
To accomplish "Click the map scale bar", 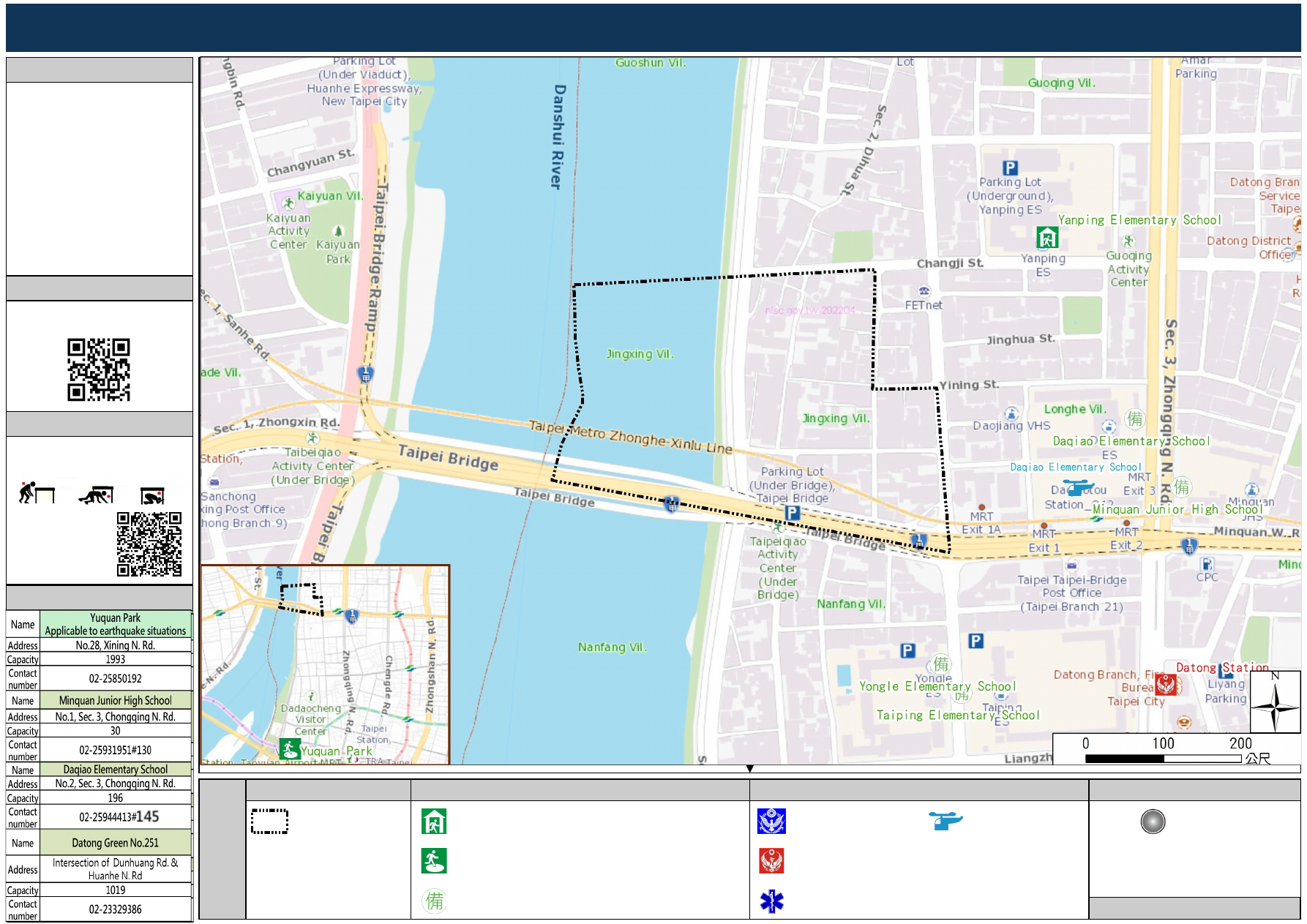I will [x=1163, y=759].
